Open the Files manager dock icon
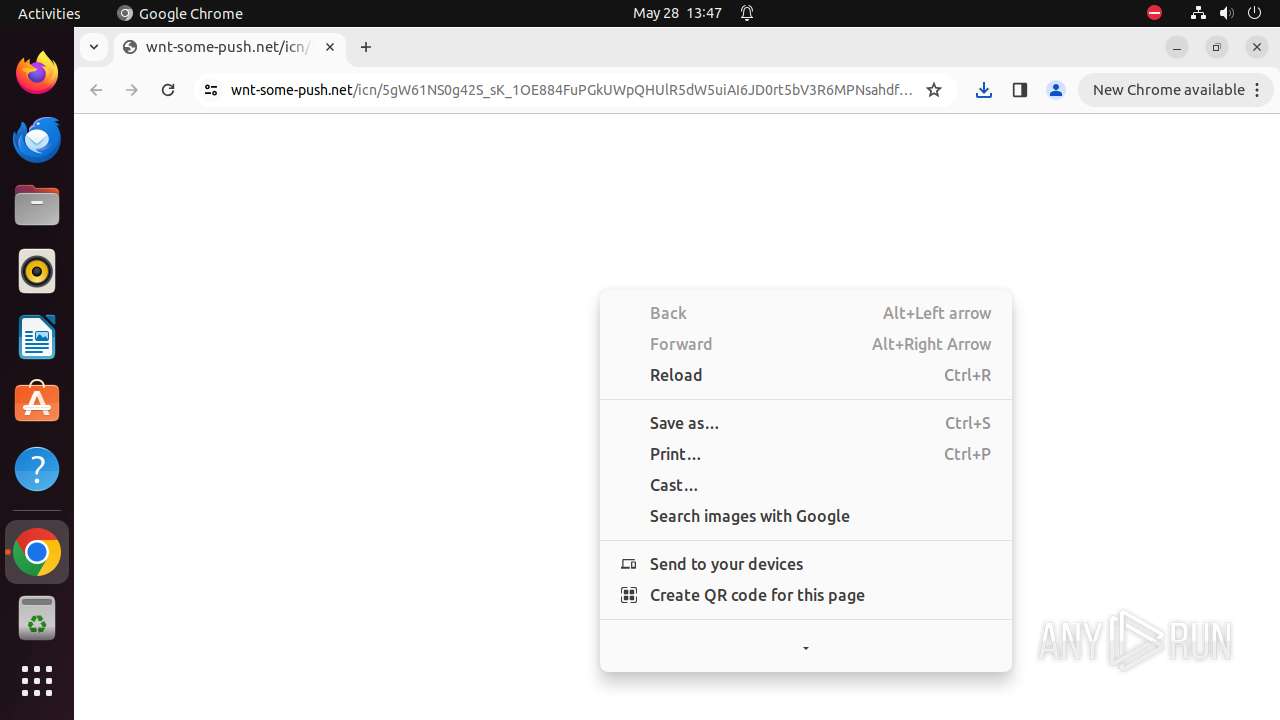 [37, 205]
